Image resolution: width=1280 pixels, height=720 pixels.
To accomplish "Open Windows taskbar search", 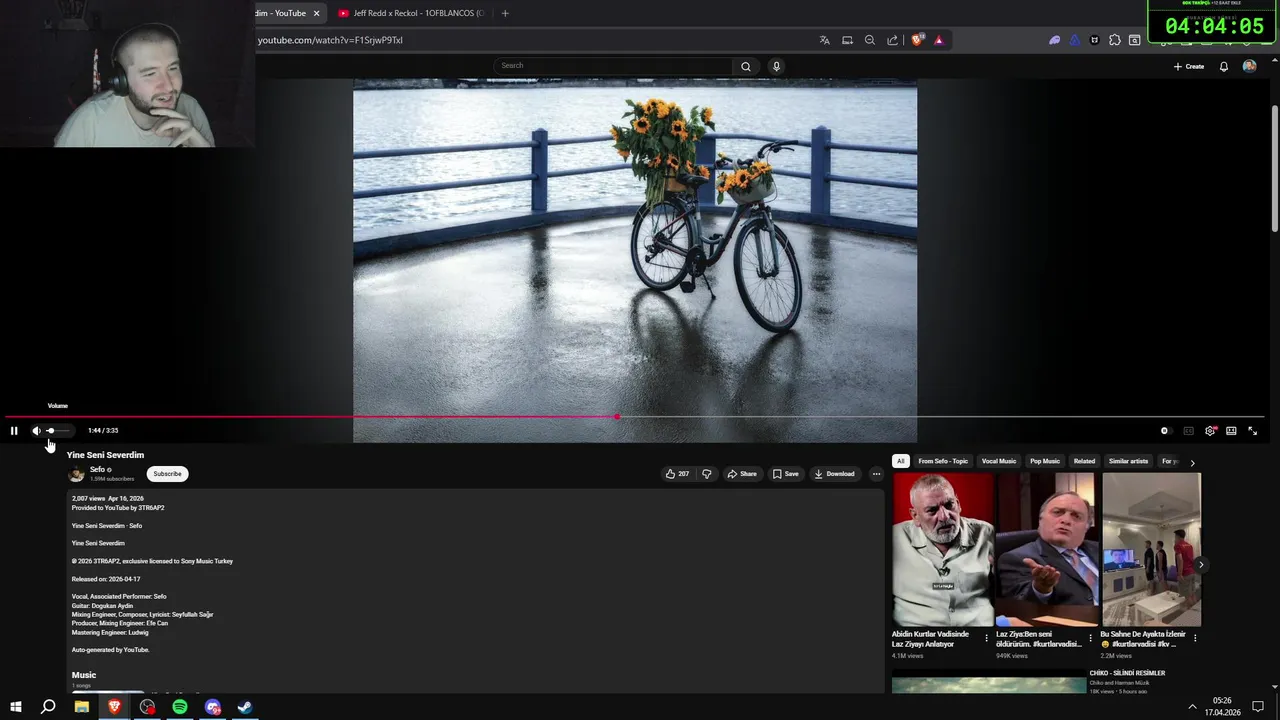I will (48, 707).
